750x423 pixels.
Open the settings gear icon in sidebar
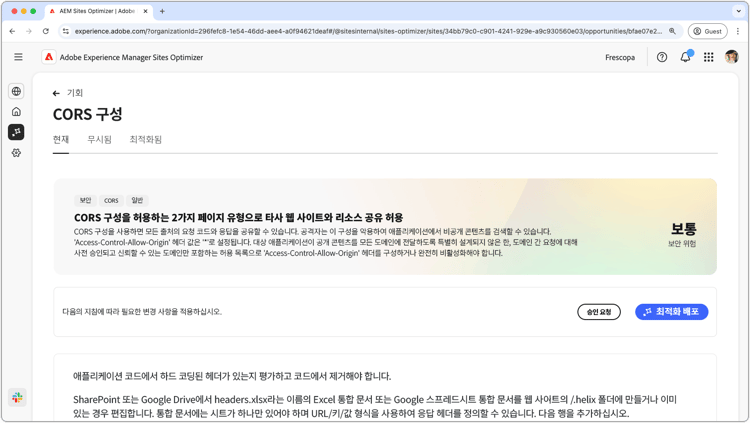[16, 153]
